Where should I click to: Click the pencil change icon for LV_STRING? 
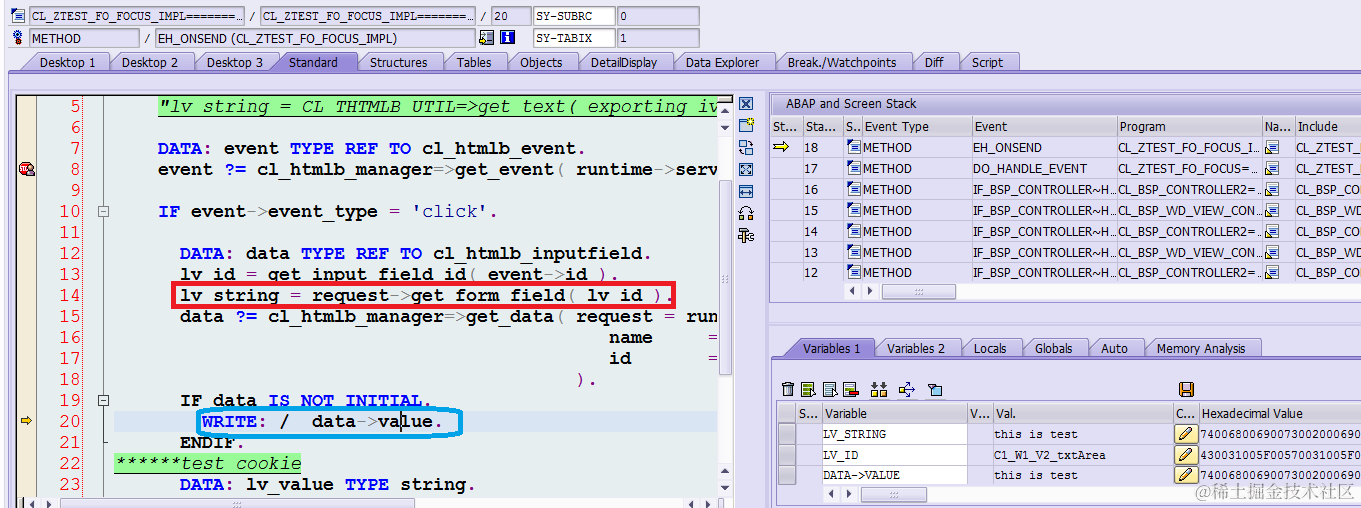(1185, 434)
